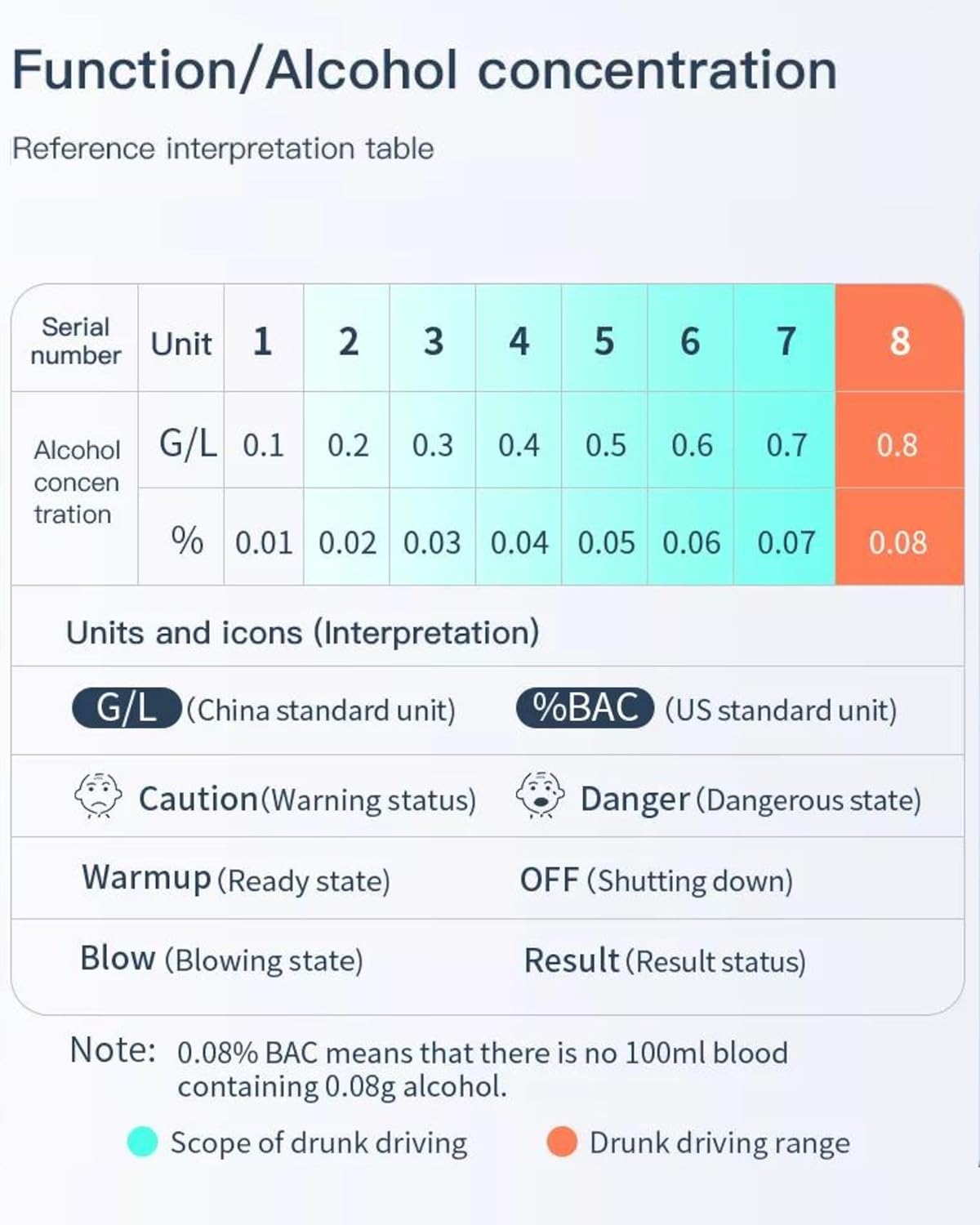The height and width of the screenshot is (1225, 980).
Task: Click the Warmup (Ready state) label
Action: (236, 879)
